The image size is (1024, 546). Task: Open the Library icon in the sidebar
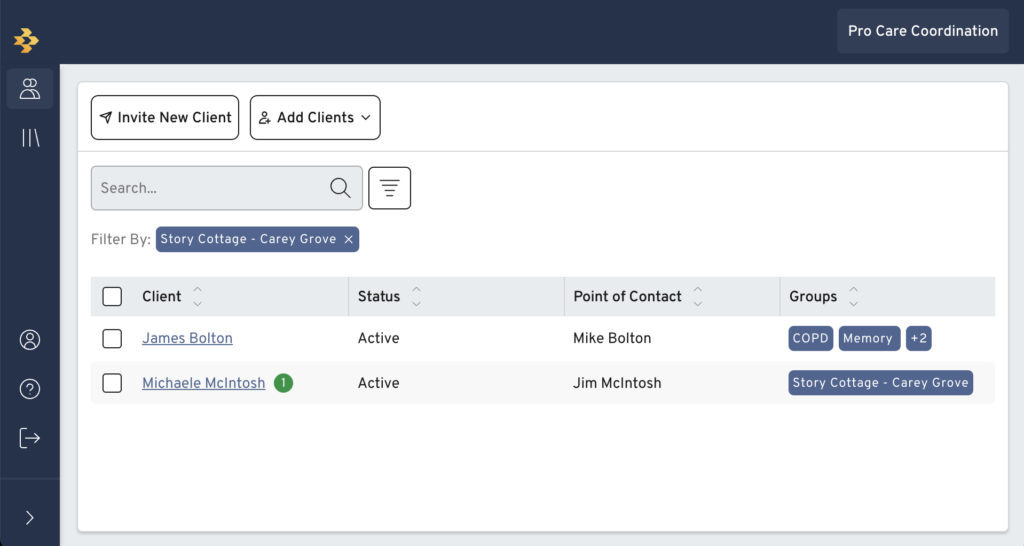pyautogui.click(x=30, y=138)
